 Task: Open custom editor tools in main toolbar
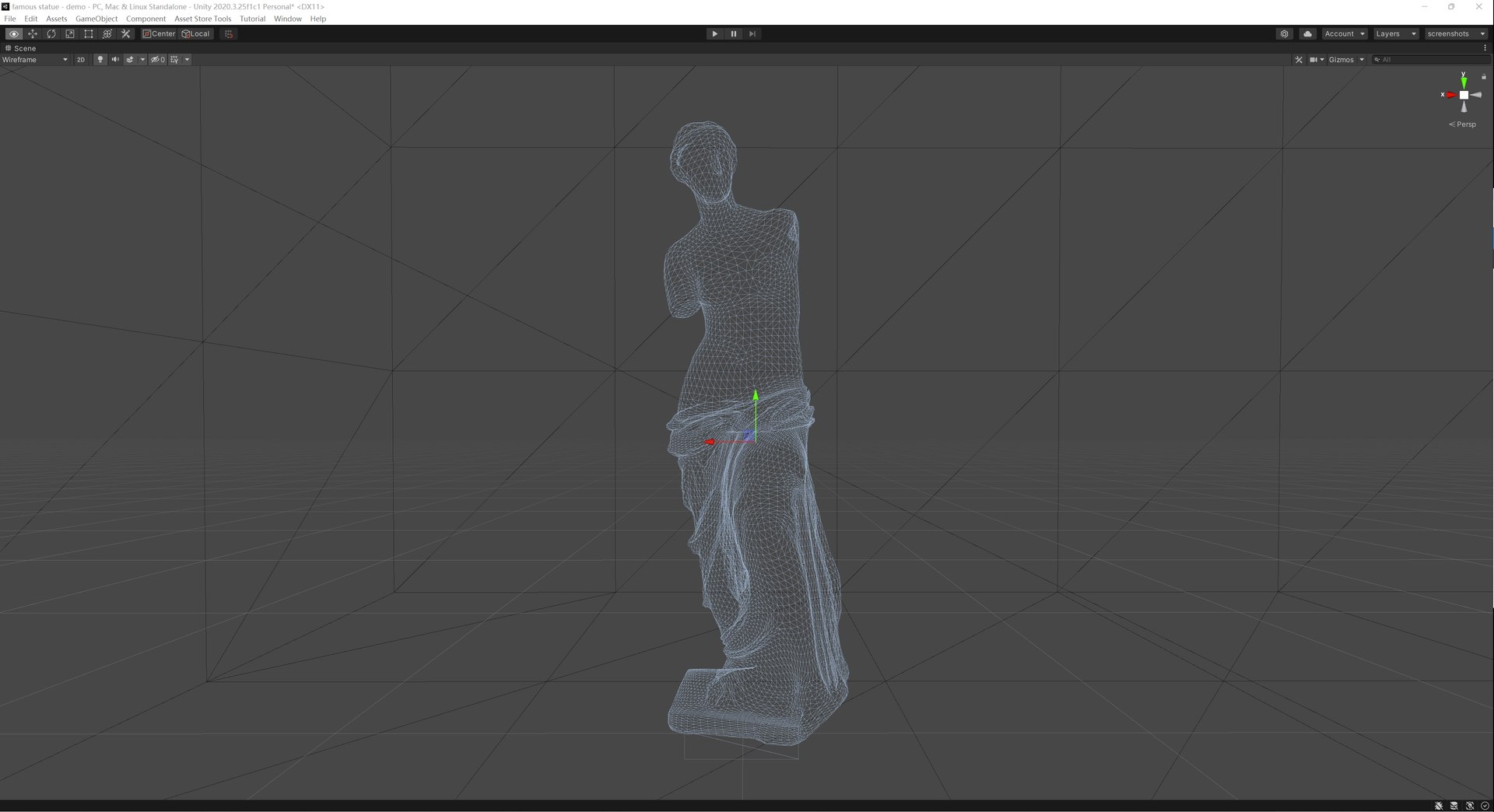(x=126, y=34)
